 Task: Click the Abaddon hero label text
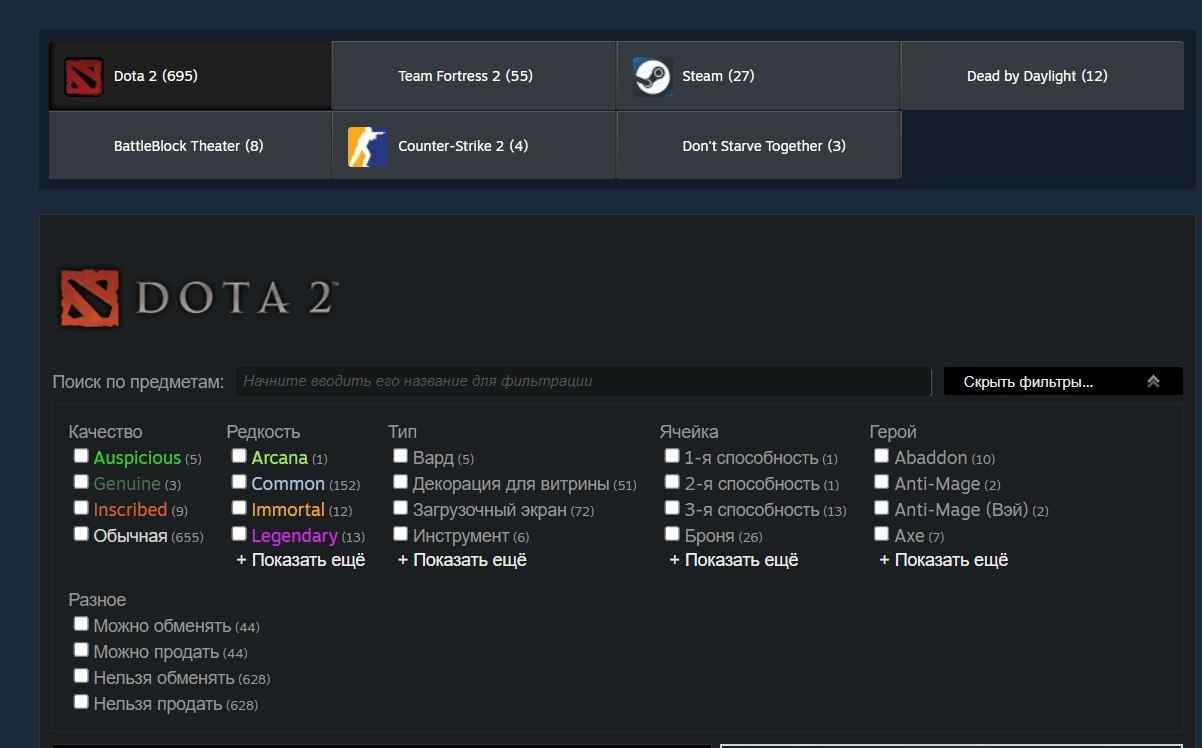tap(931, 458)
